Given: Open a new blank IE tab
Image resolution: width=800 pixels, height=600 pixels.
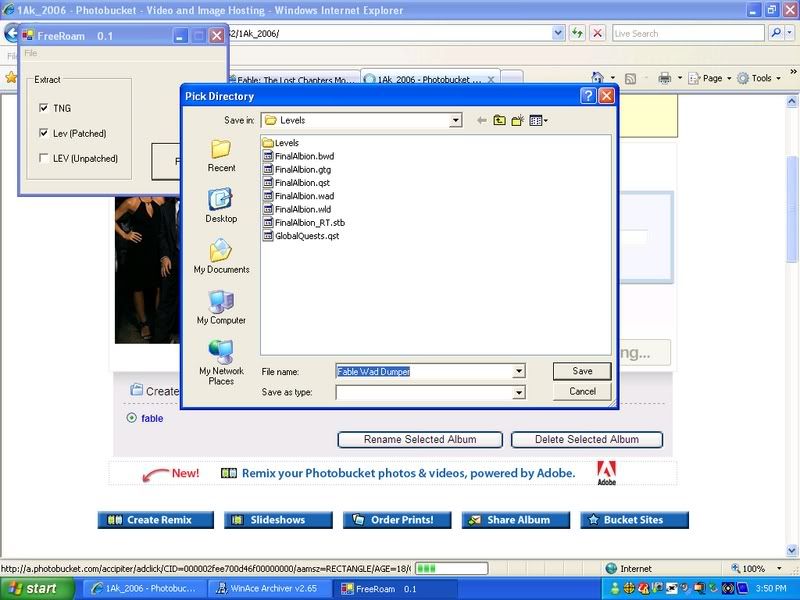Looking at the screenshot, I should 512,78.
